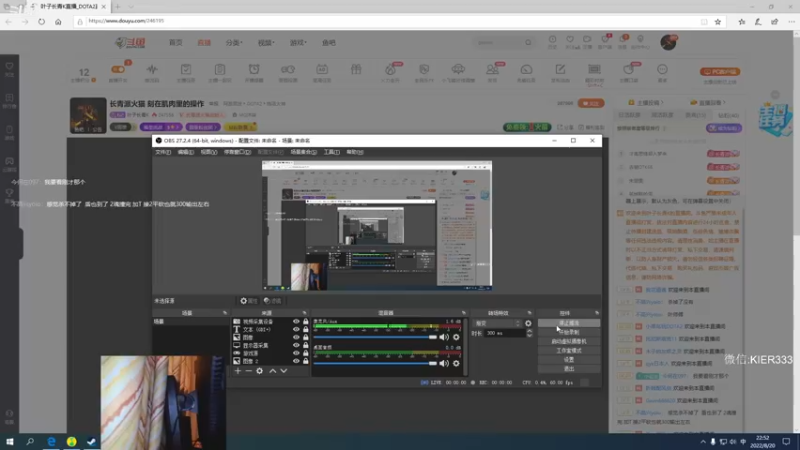Open the Windows Start menu
This screenshot has width=800, height=450.
coord(9,441)
